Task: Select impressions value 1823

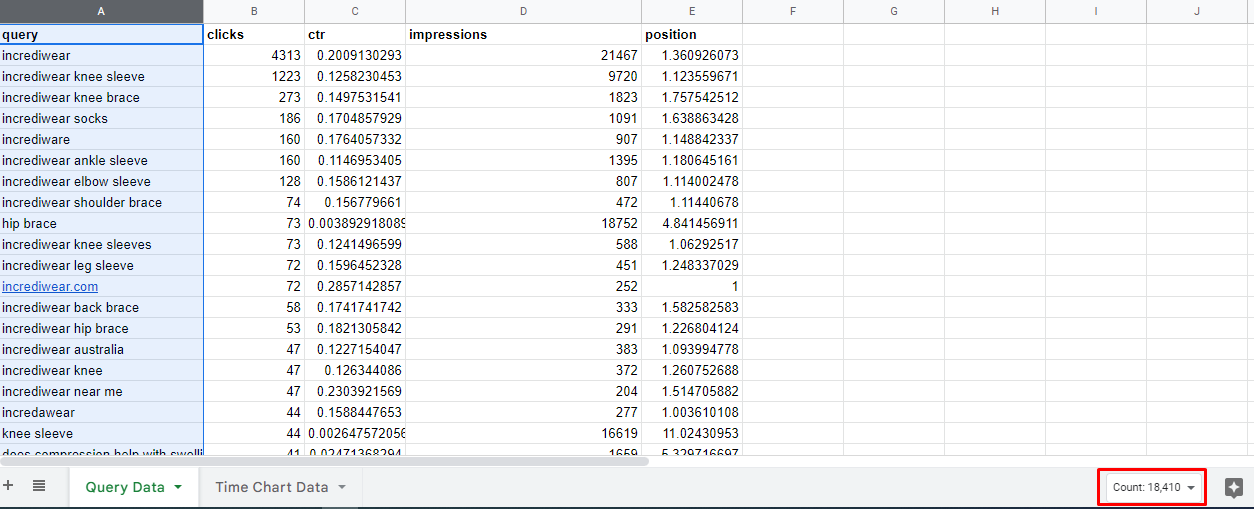Action: coord(524,97)
